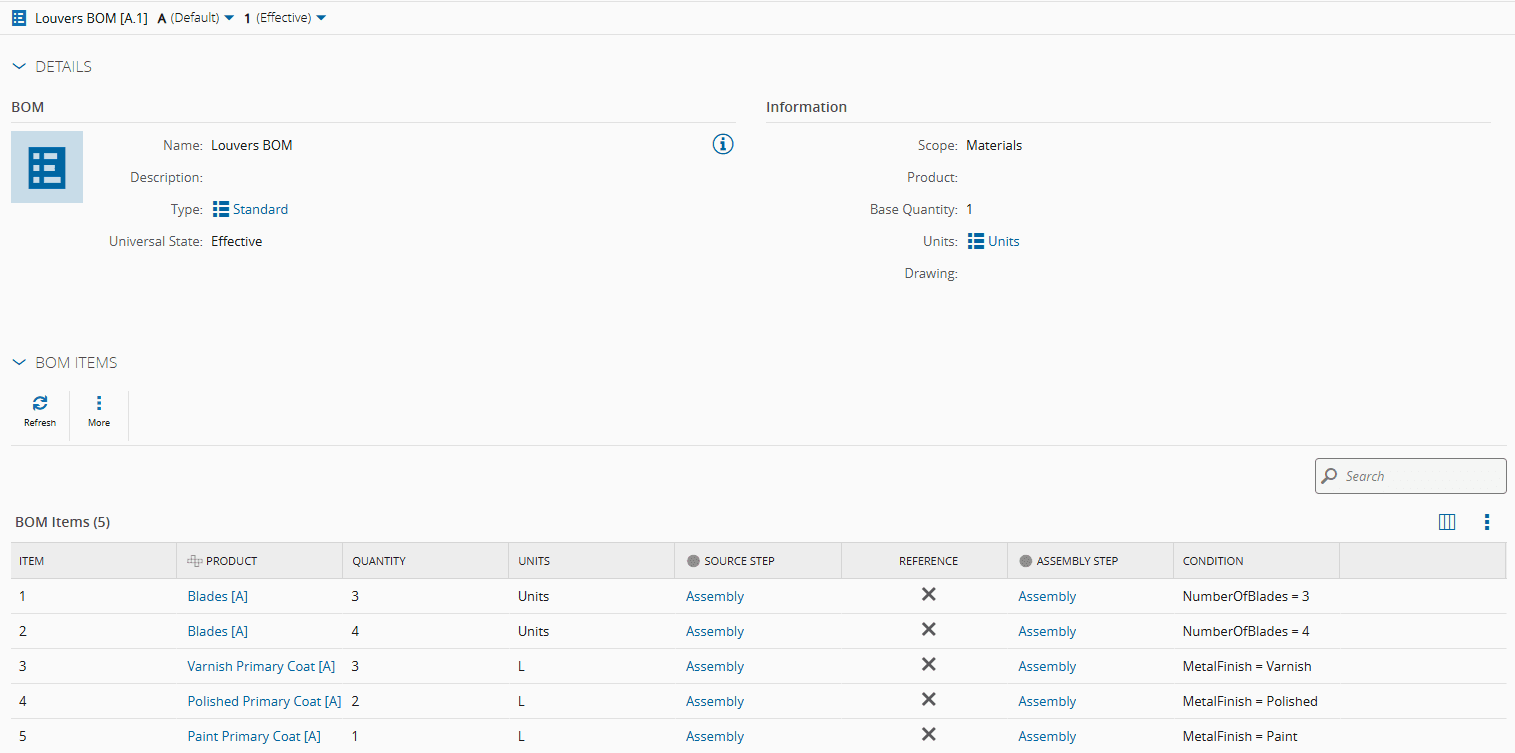Toggle Reference mark on Varnish Primary Coat row

point(928,665)
